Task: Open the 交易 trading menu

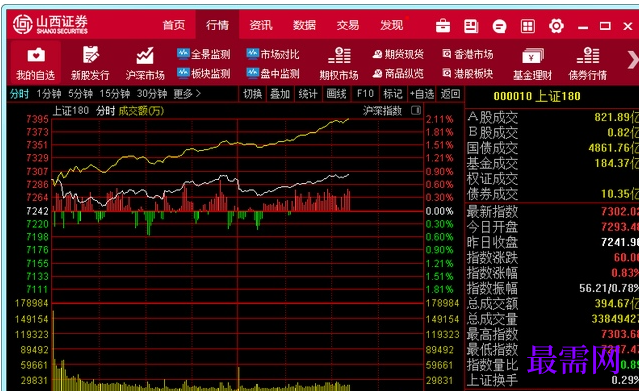Action: click(348, 25)
